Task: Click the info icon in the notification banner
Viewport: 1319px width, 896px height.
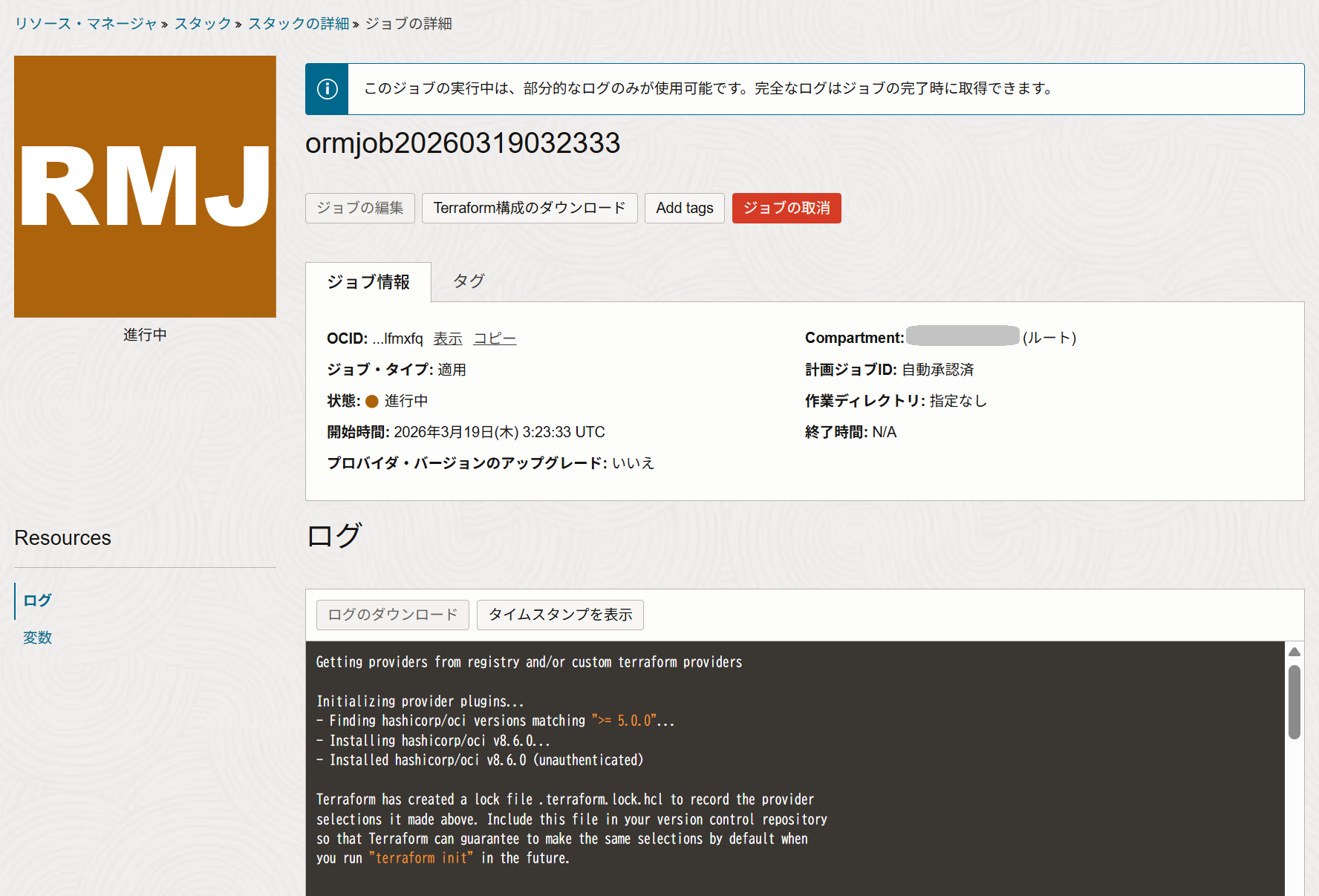Action: coord(327,88)
